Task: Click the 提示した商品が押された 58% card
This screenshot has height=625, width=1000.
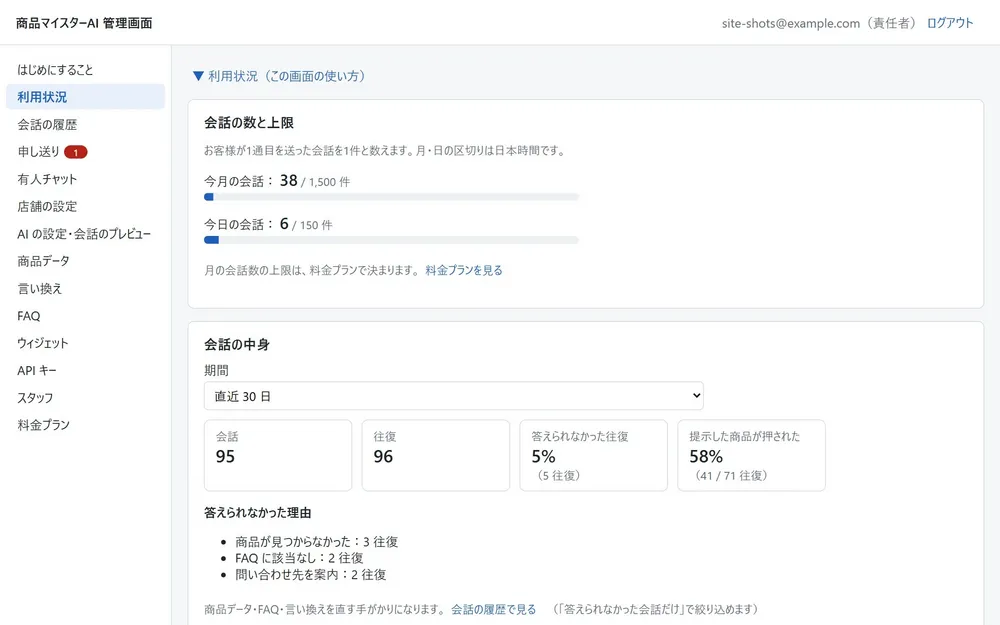Action: (751, 455)
